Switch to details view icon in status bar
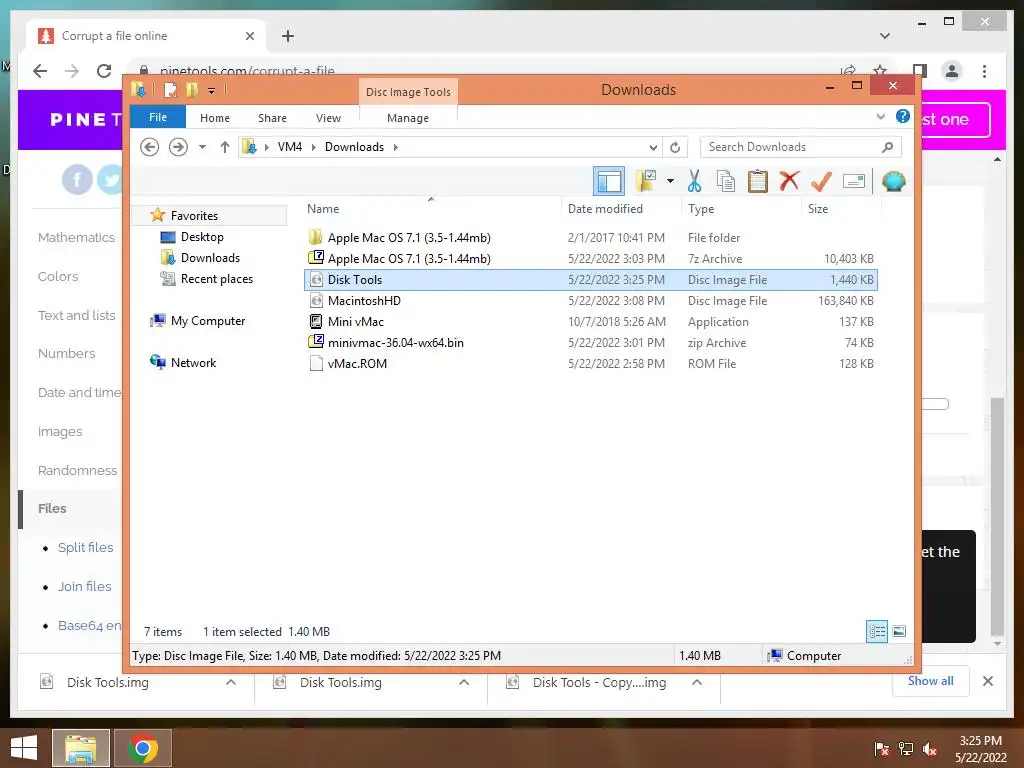 click(876, 631)
